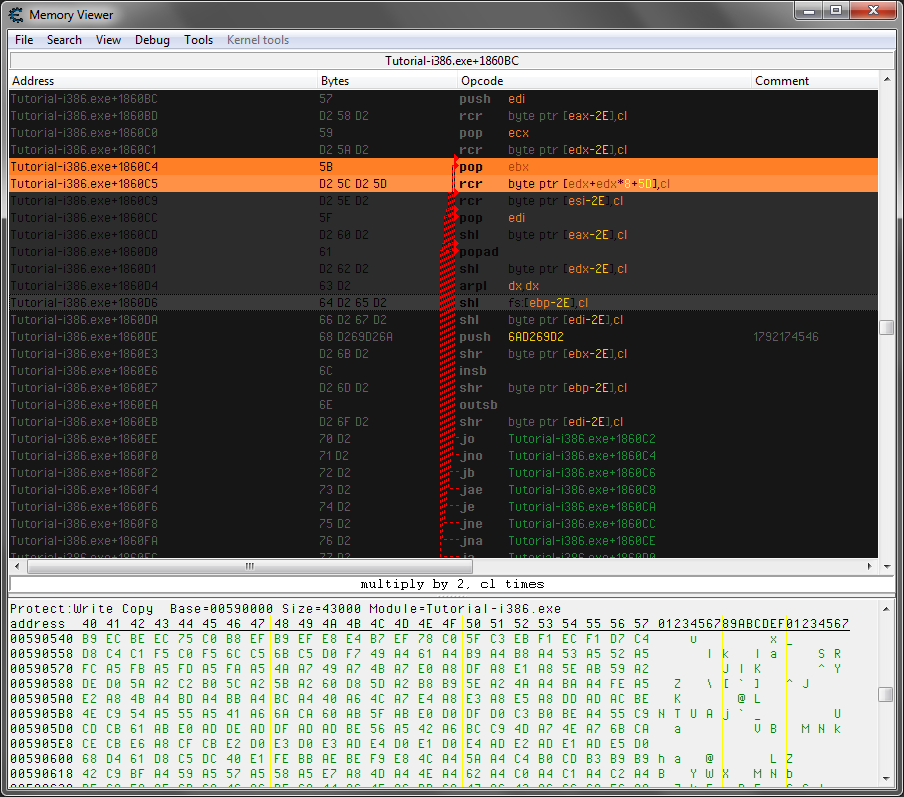
Task: Click the jo jump target Tutorial-i386.exe+1860C2
Action: point(581,439)
